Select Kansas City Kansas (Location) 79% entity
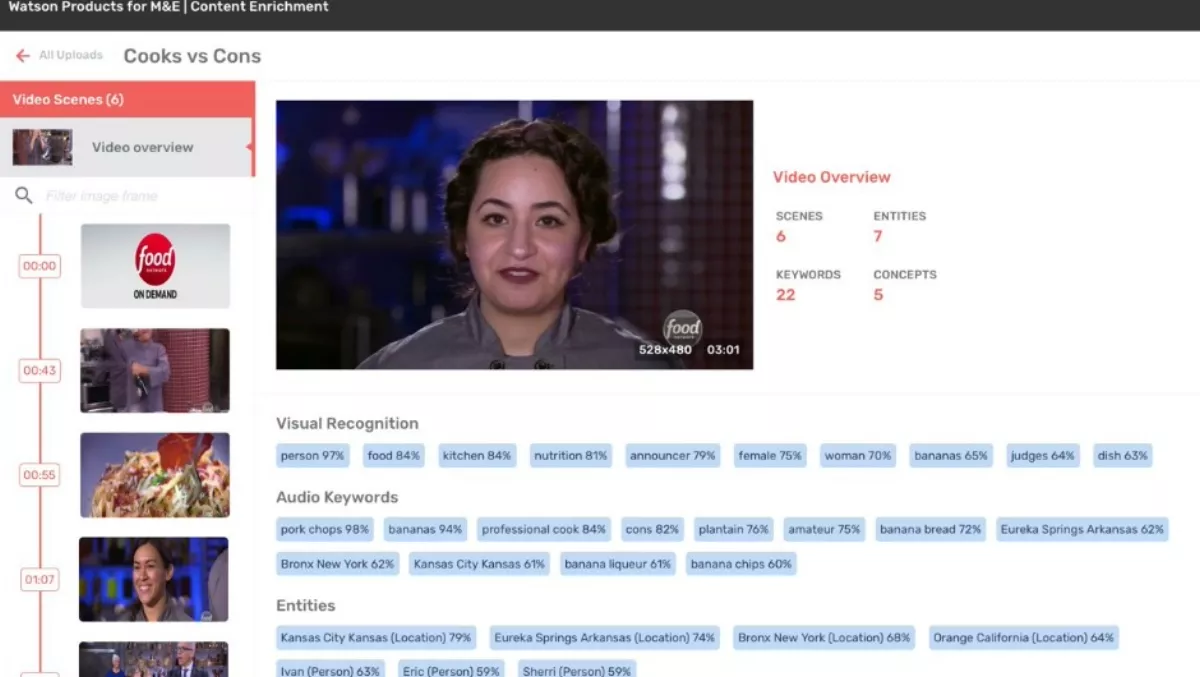 [x=376, y=638]
